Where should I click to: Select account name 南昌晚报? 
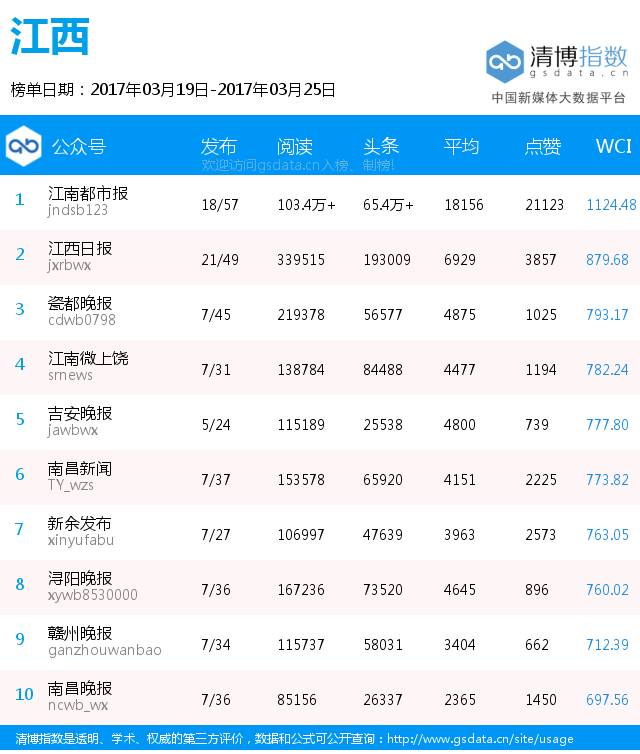point(80,688)
